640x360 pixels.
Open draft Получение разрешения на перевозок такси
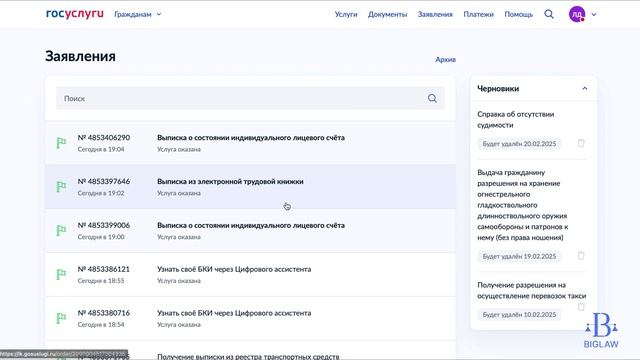click(x=531, y=290)
